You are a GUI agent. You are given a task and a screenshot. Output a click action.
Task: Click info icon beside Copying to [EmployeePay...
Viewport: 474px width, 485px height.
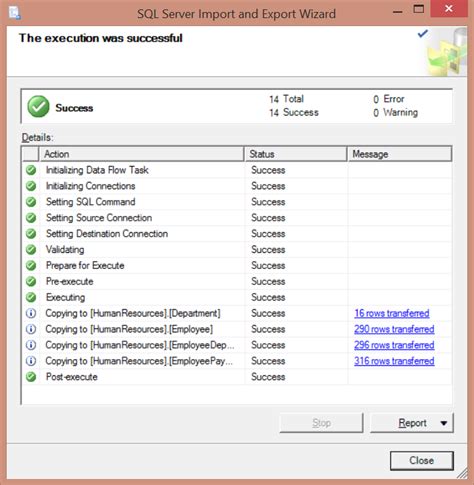pyautogui.click(x=31, y=361)
